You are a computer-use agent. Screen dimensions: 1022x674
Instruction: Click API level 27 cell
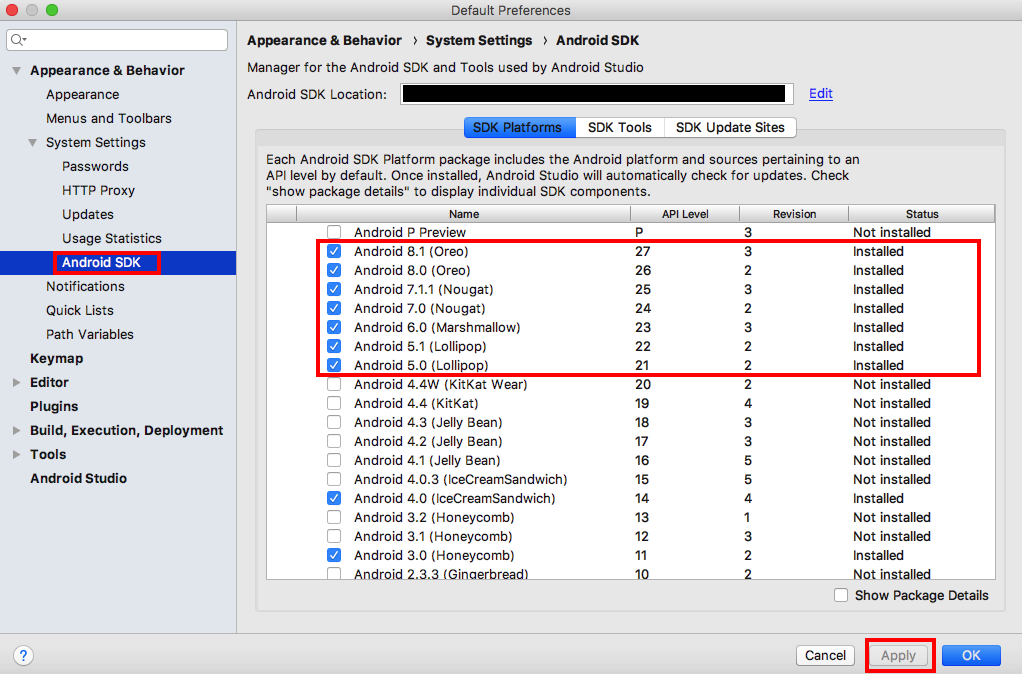pyautogui.click(x=643, y=251)
